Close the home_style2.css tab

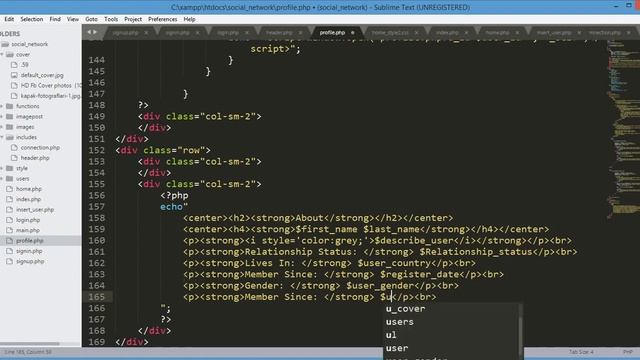click(x=416, y=33)
